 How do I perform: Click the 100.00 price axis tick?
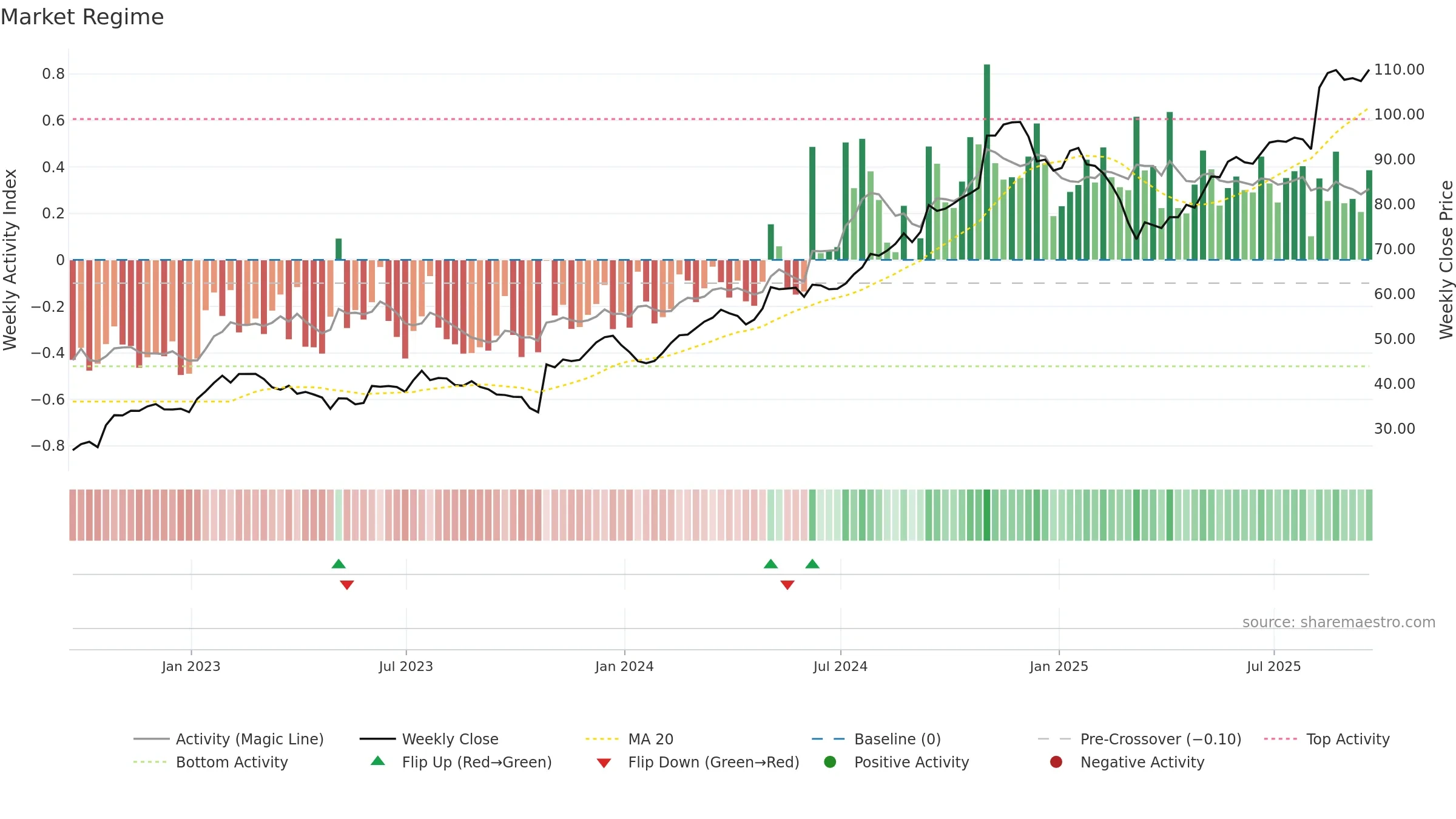click(1399, 115)
